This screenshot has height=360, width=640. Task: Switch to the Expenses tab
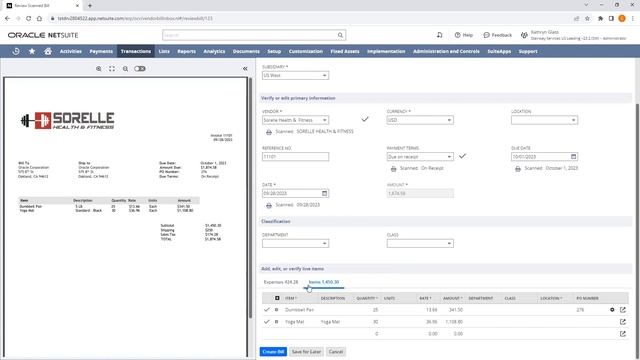tap(281, 282)
